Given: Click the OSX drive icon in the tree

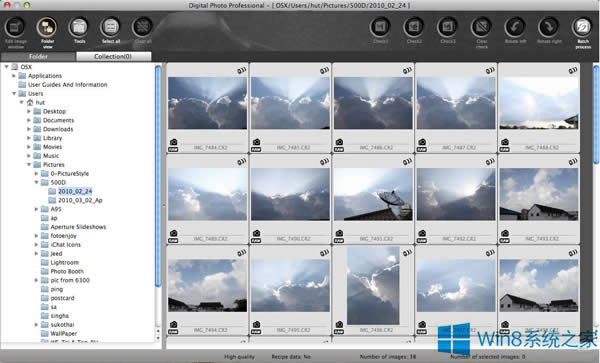Looking at the screenshot, I should [15, 67].
